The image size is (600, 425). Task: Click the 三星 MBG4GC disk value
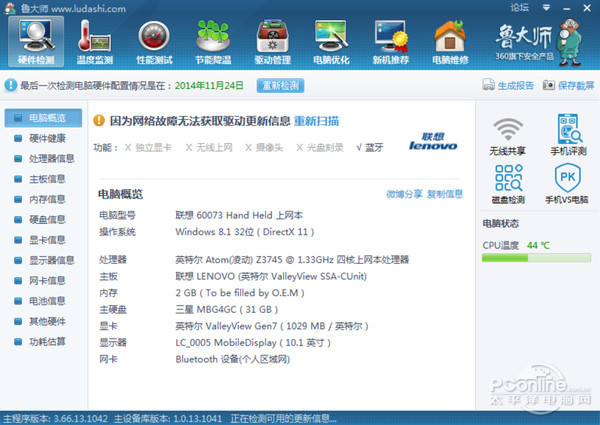[227, 309]
